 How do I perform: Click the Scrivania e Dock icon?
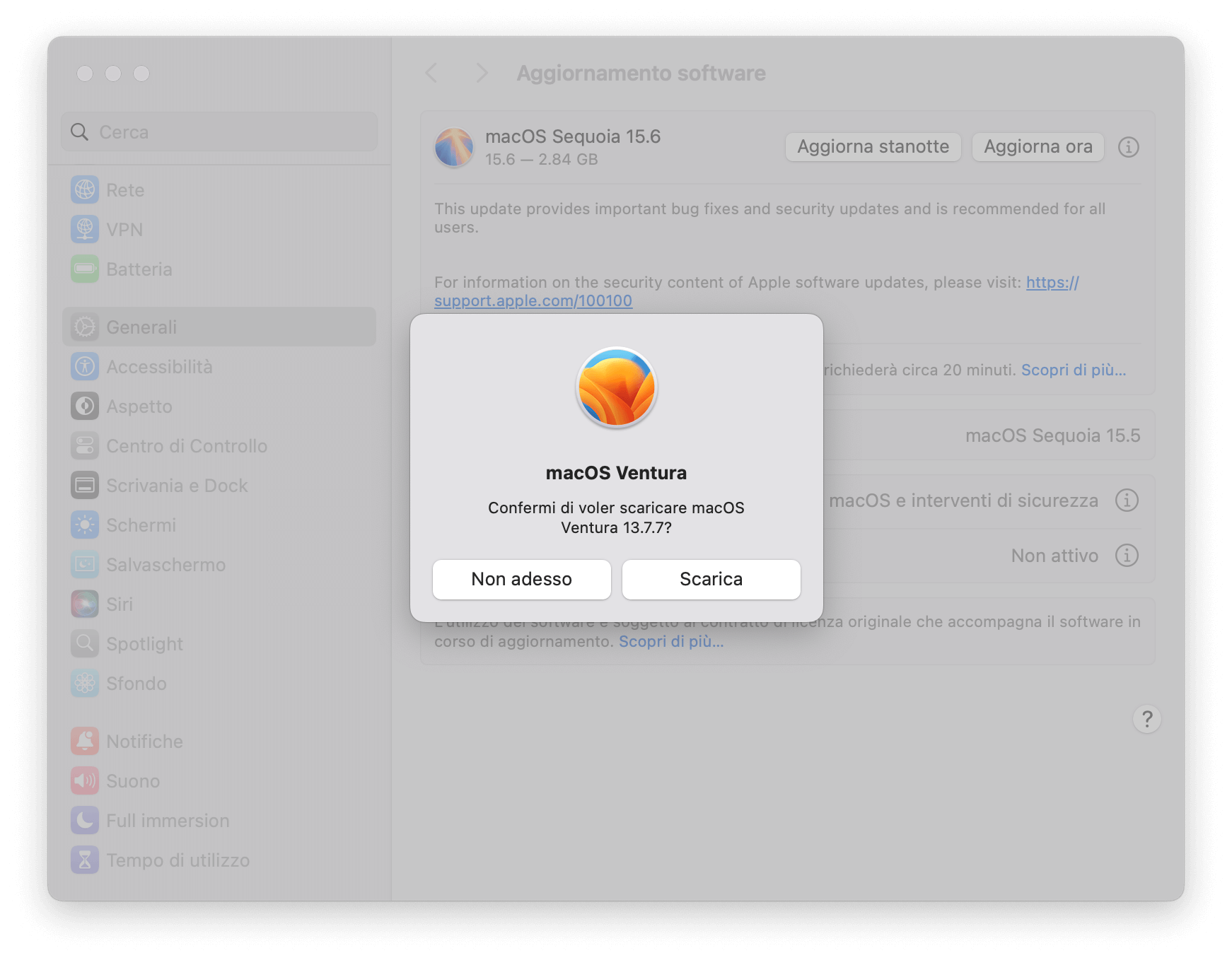(85, 486)
